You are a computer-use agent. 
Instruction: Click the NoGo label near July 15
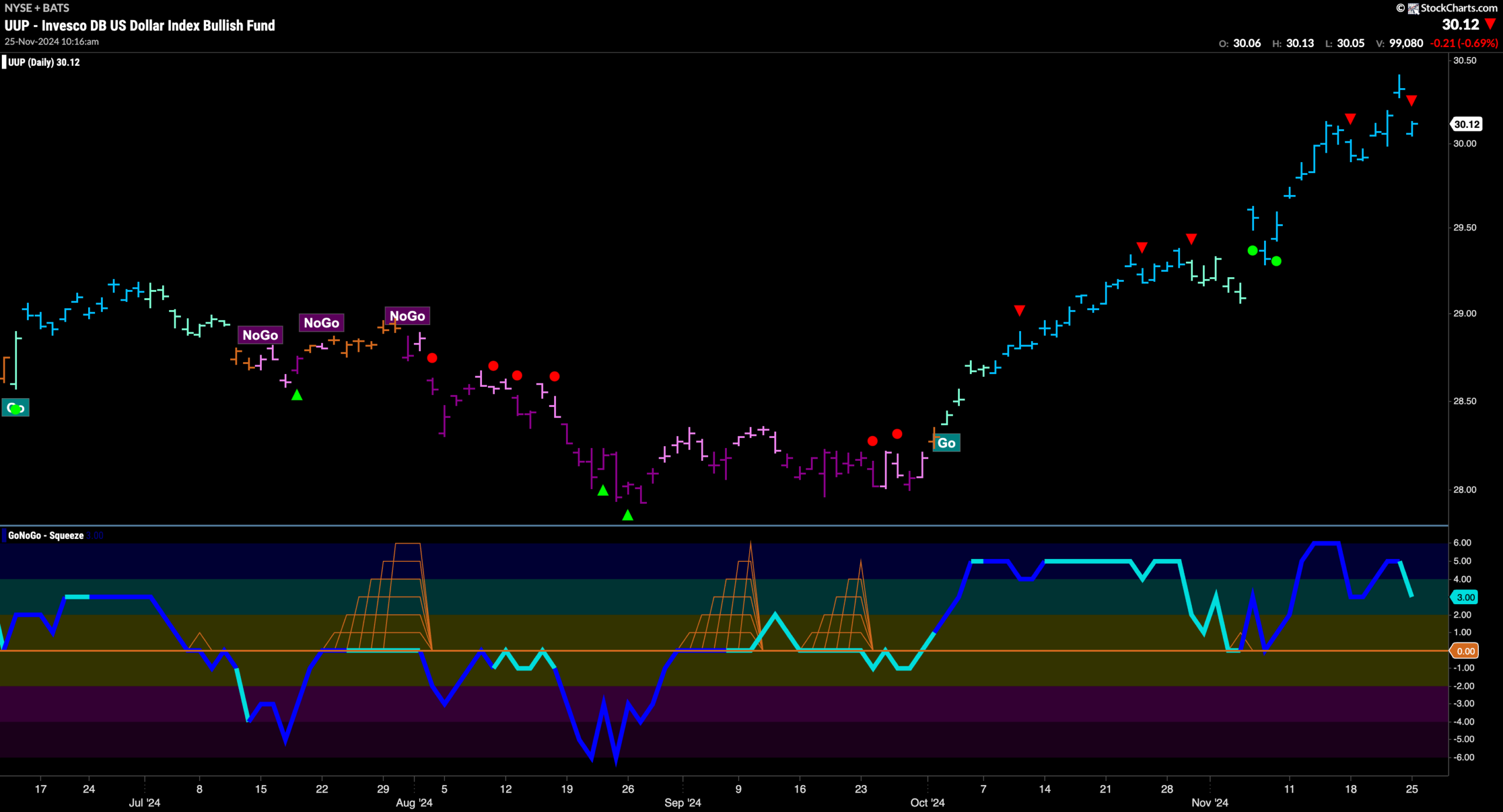click(x=260, y=335)
